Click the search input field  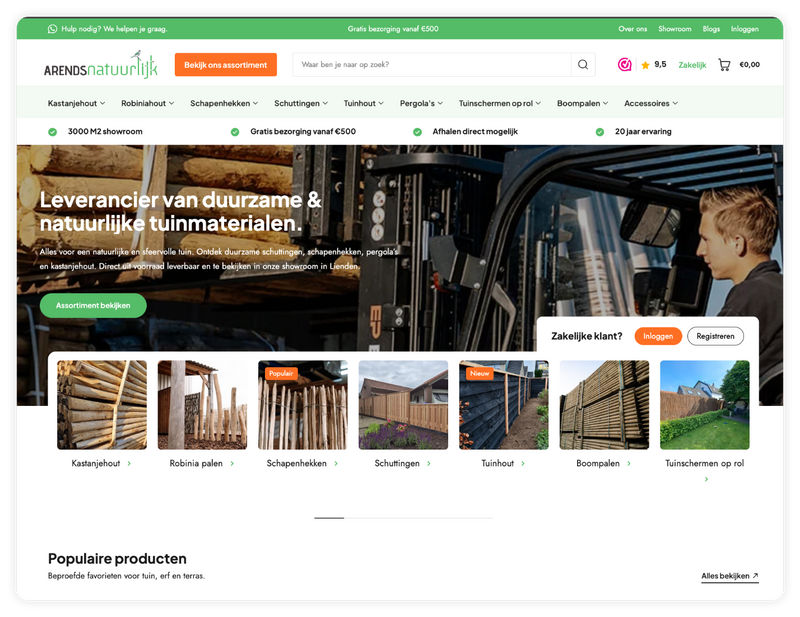click(432, 65)
